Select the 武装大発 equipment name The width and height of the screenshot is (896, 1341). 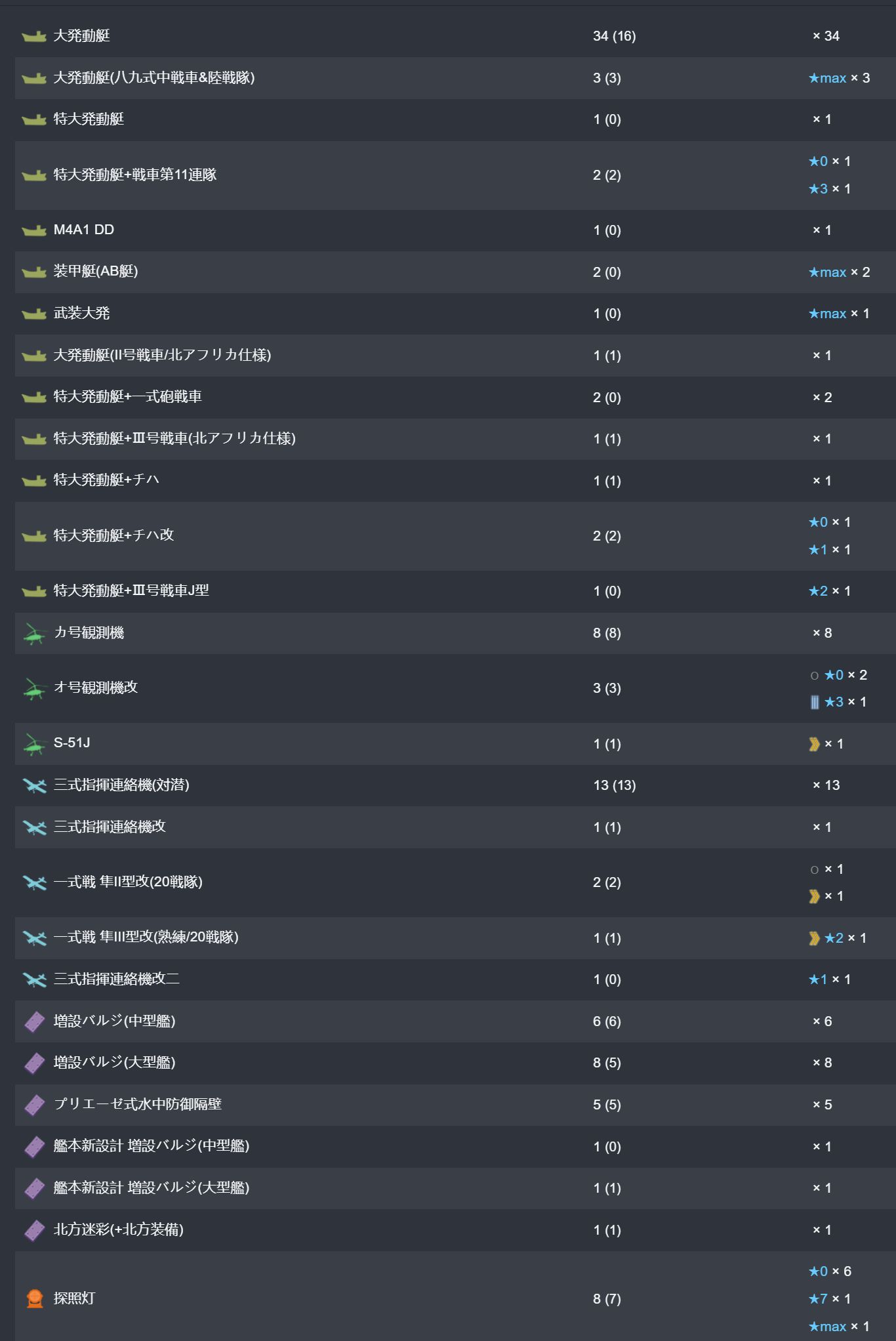coord(81,313)
